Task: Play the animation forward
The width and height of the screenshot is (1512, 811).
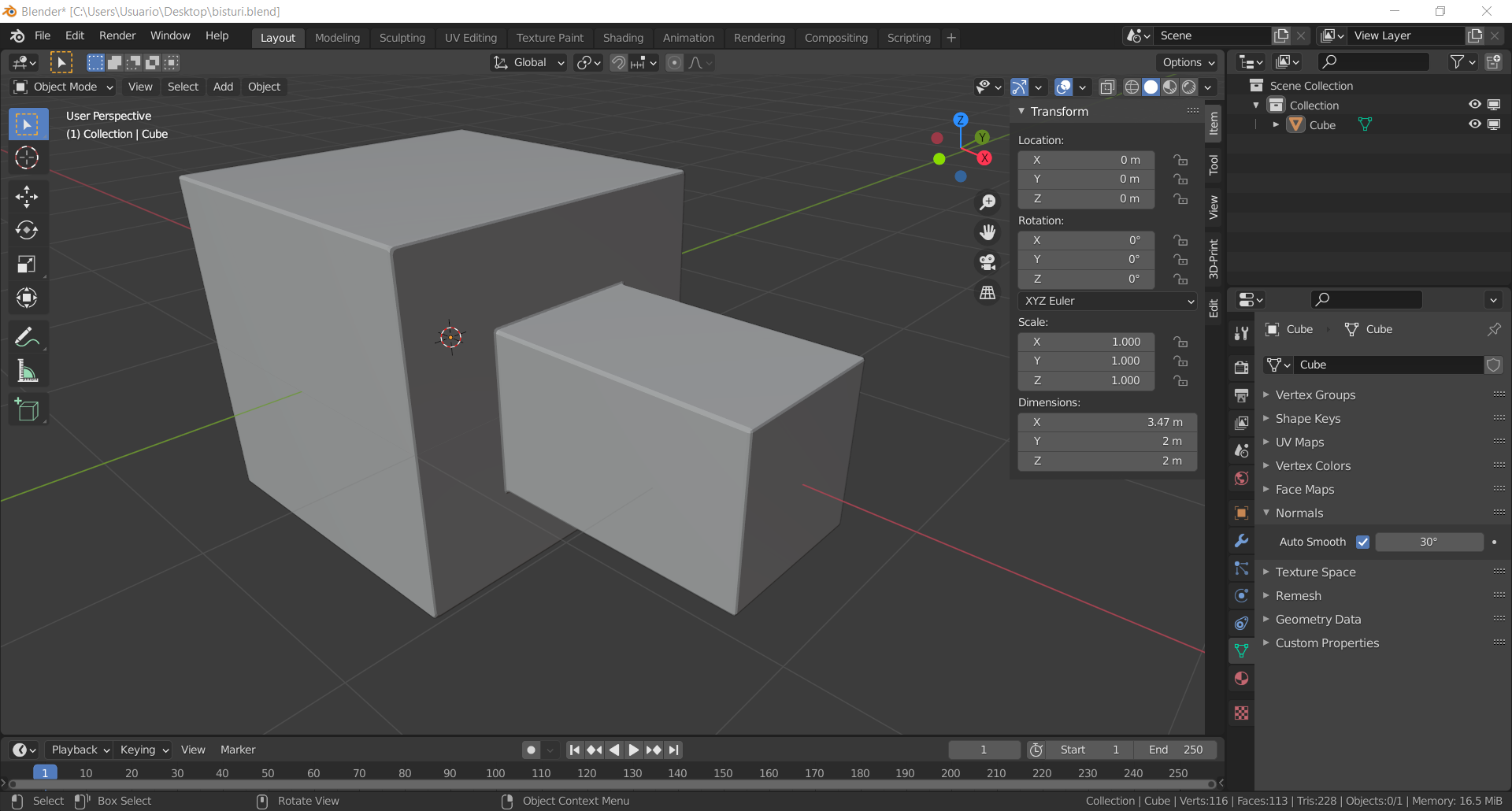Action: pos(634,750)
